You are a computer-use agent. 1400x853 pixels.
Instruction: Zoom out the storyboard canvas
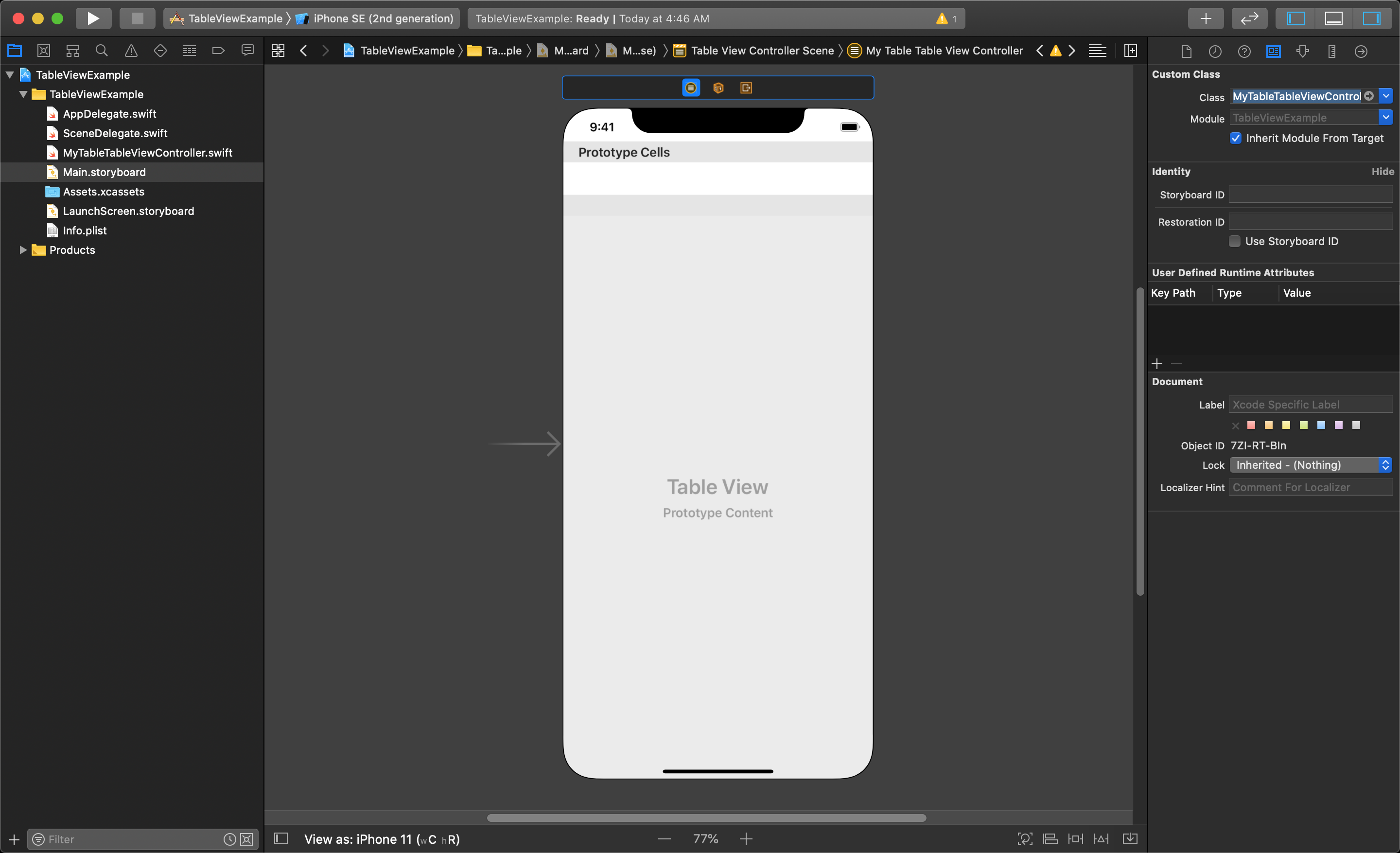click(664, 839)
